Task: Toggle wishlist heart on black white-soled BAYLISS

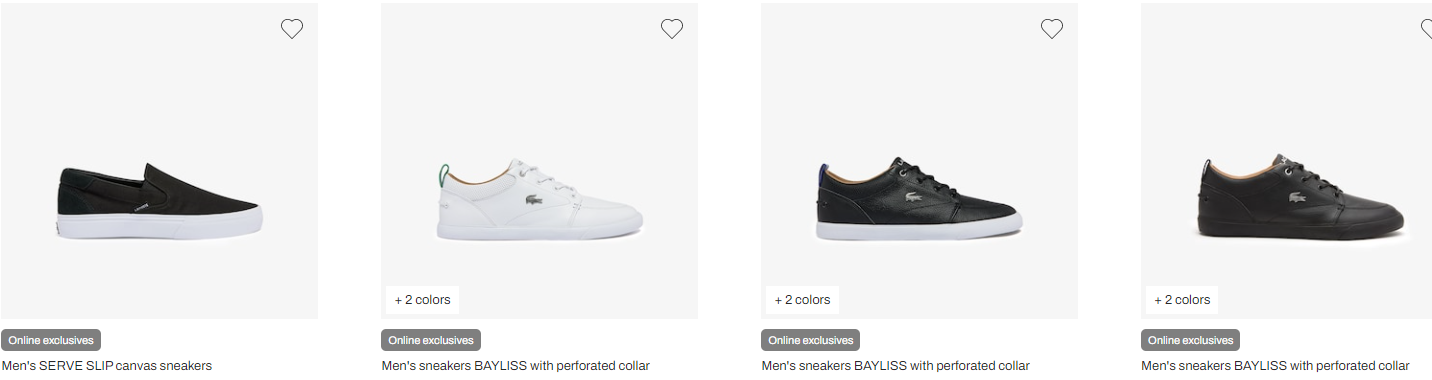Action: (1052, 29)
